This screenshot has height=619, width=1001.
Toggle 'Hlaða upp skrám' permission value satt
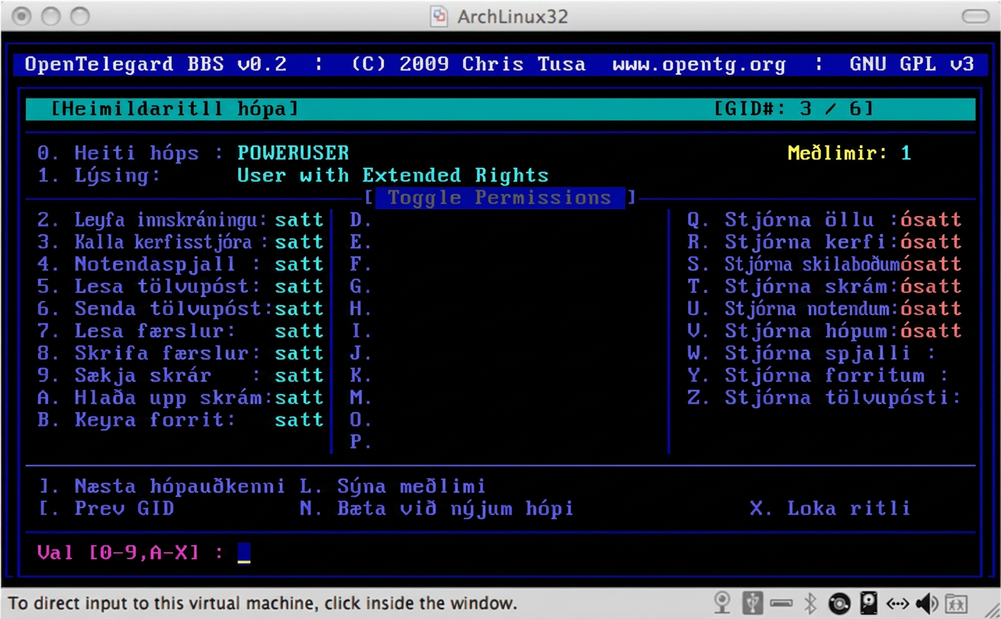coord(299,398)
